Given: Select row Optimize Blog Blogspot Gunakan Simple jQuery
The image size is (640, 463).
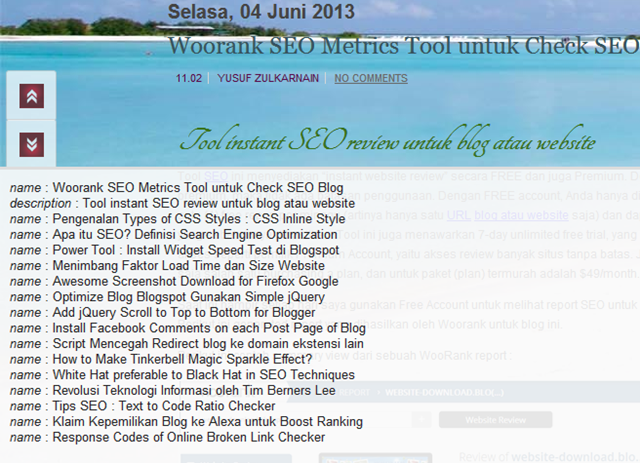Looking at the screenshot, I should 167,297.
